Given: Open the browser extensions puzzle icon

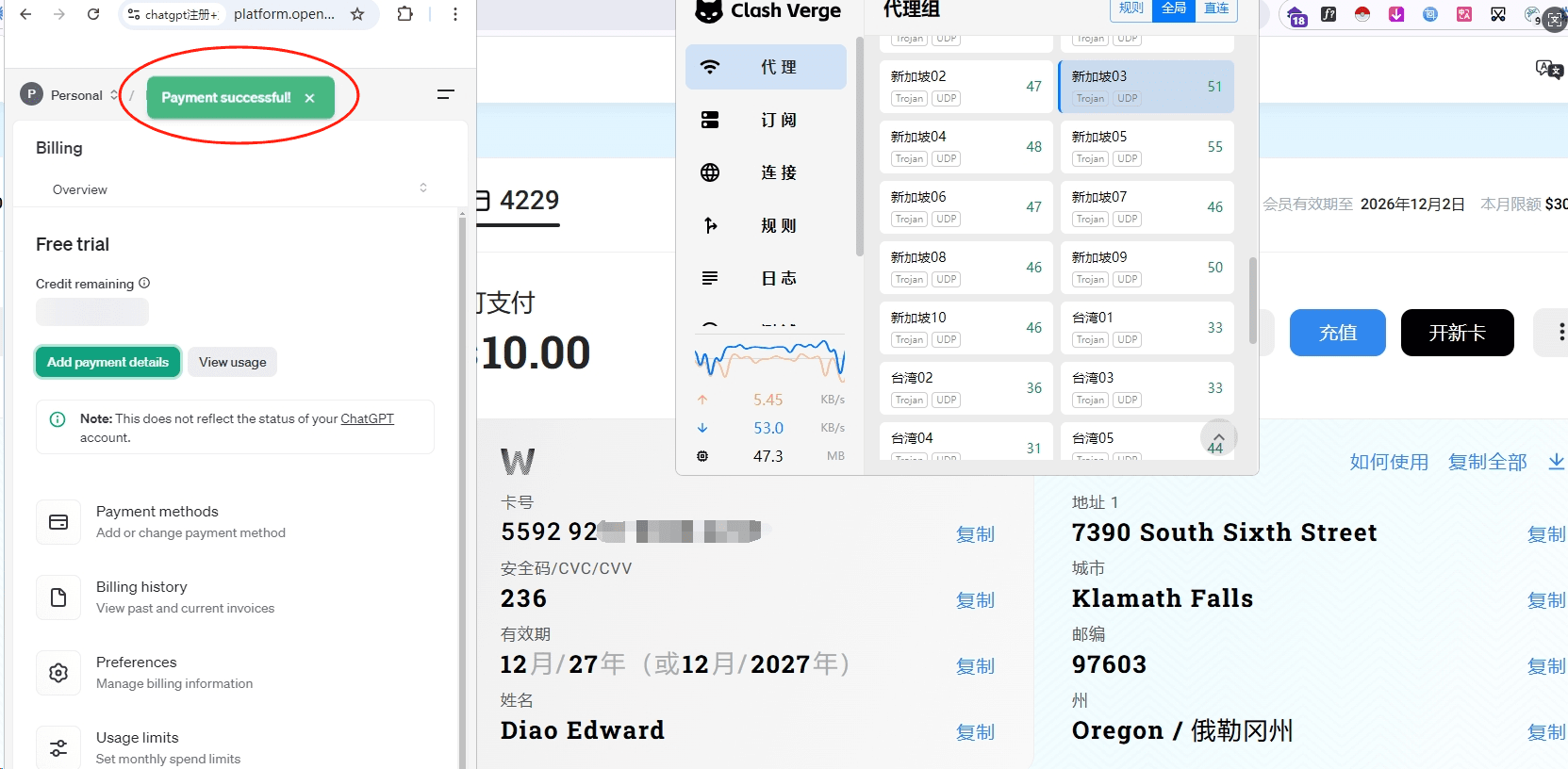Looking at the screenshot, I should 405,14.
